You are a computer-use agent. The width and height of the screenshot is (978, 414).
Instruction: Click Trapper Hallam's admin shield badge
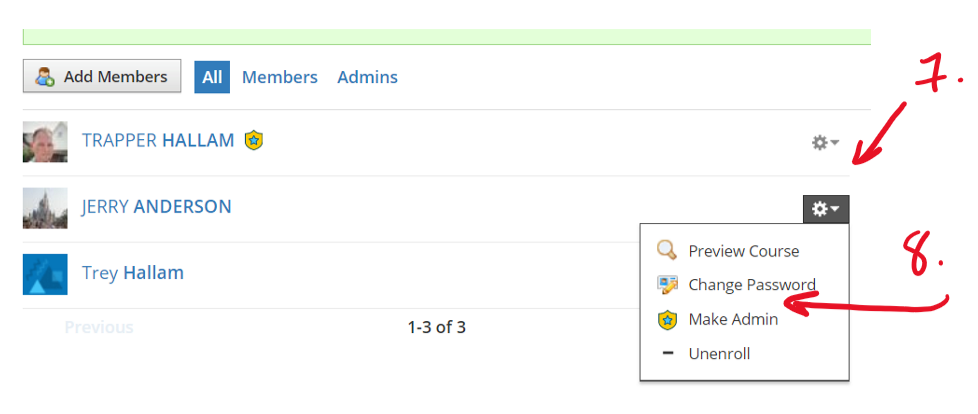(254, 141)
